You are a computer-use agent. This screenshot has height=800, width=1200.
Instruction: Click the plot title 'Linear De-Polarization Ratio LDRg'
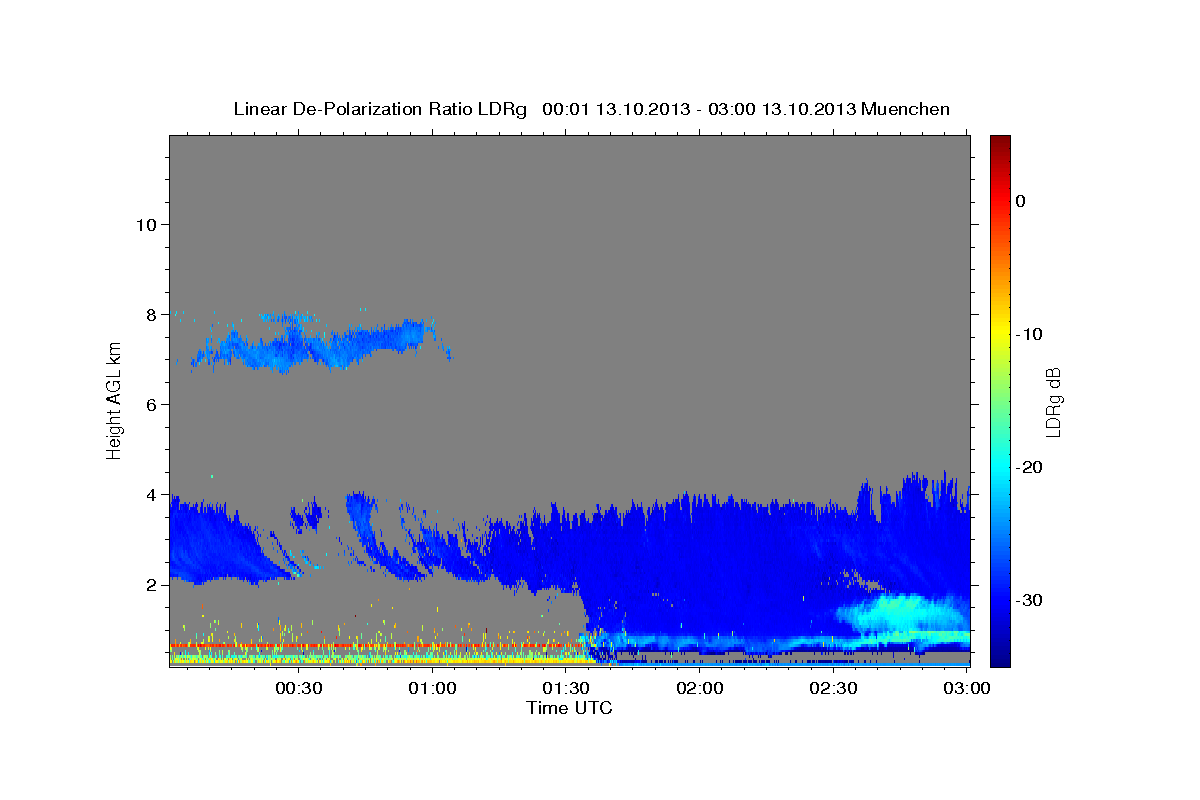[380, 109]
